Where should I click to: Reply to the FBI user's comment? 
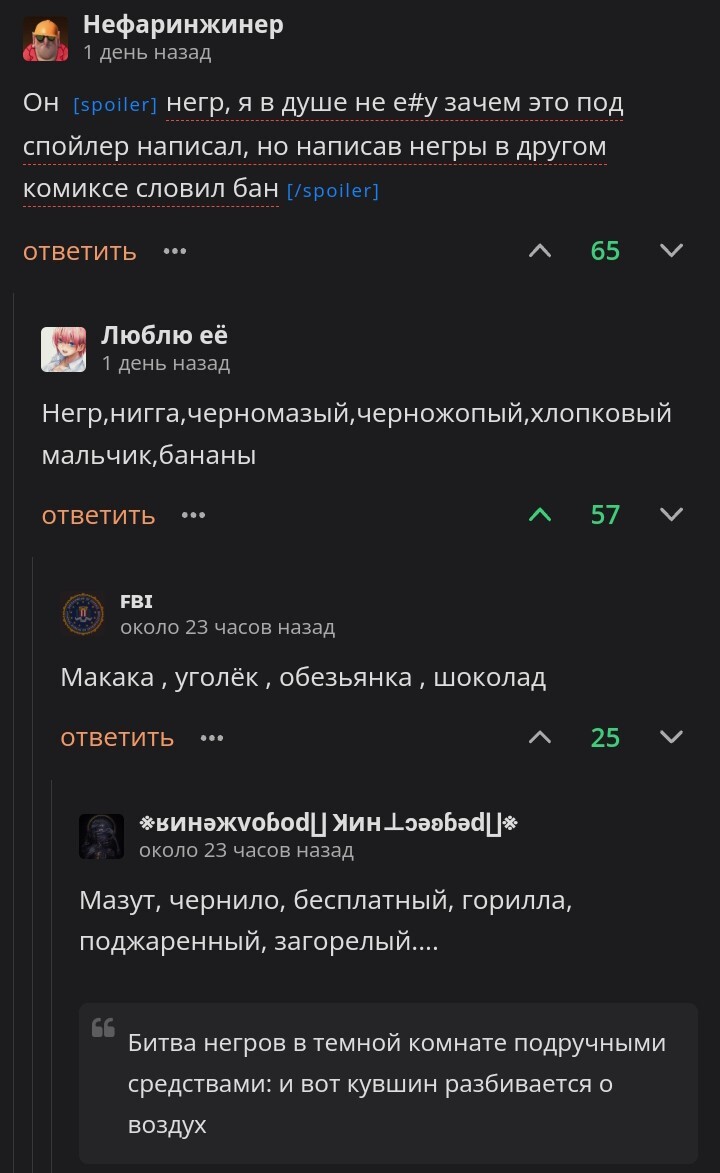coord(117,737)
